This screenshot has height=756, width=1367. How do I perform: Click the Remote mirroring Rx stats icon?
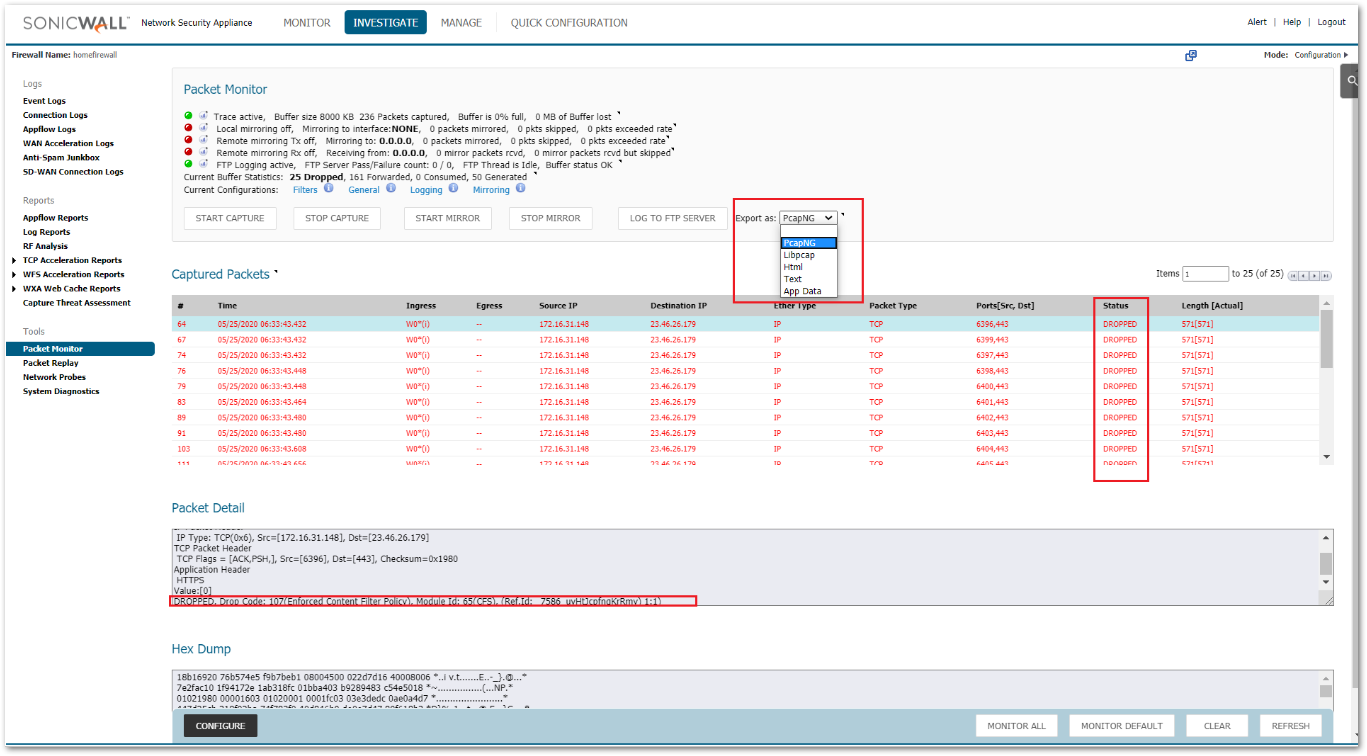[x=204, y=152]
